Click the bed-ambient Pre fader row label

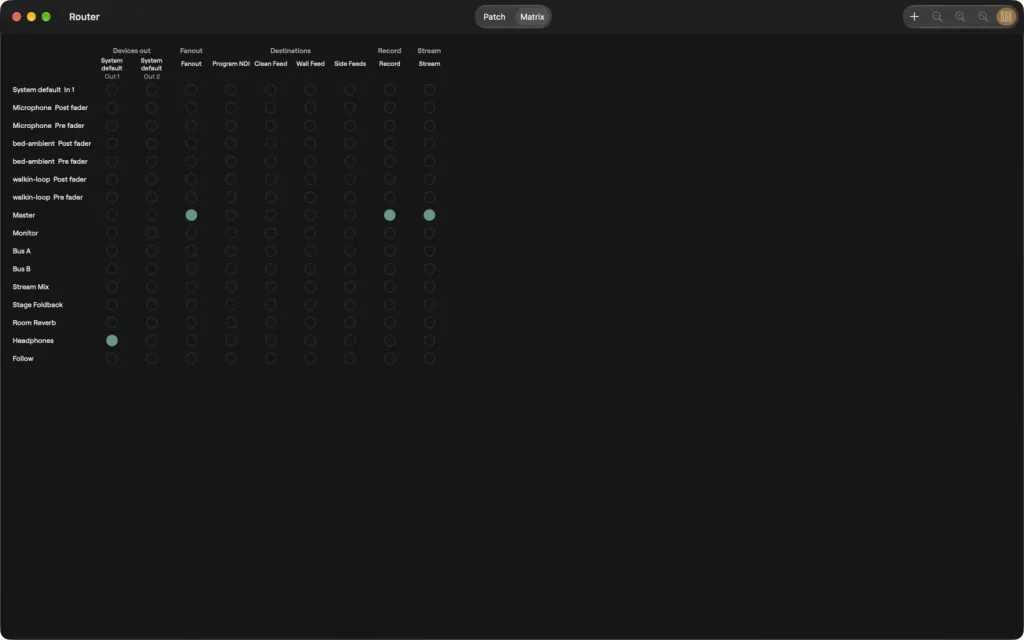[x=50, y=161]
